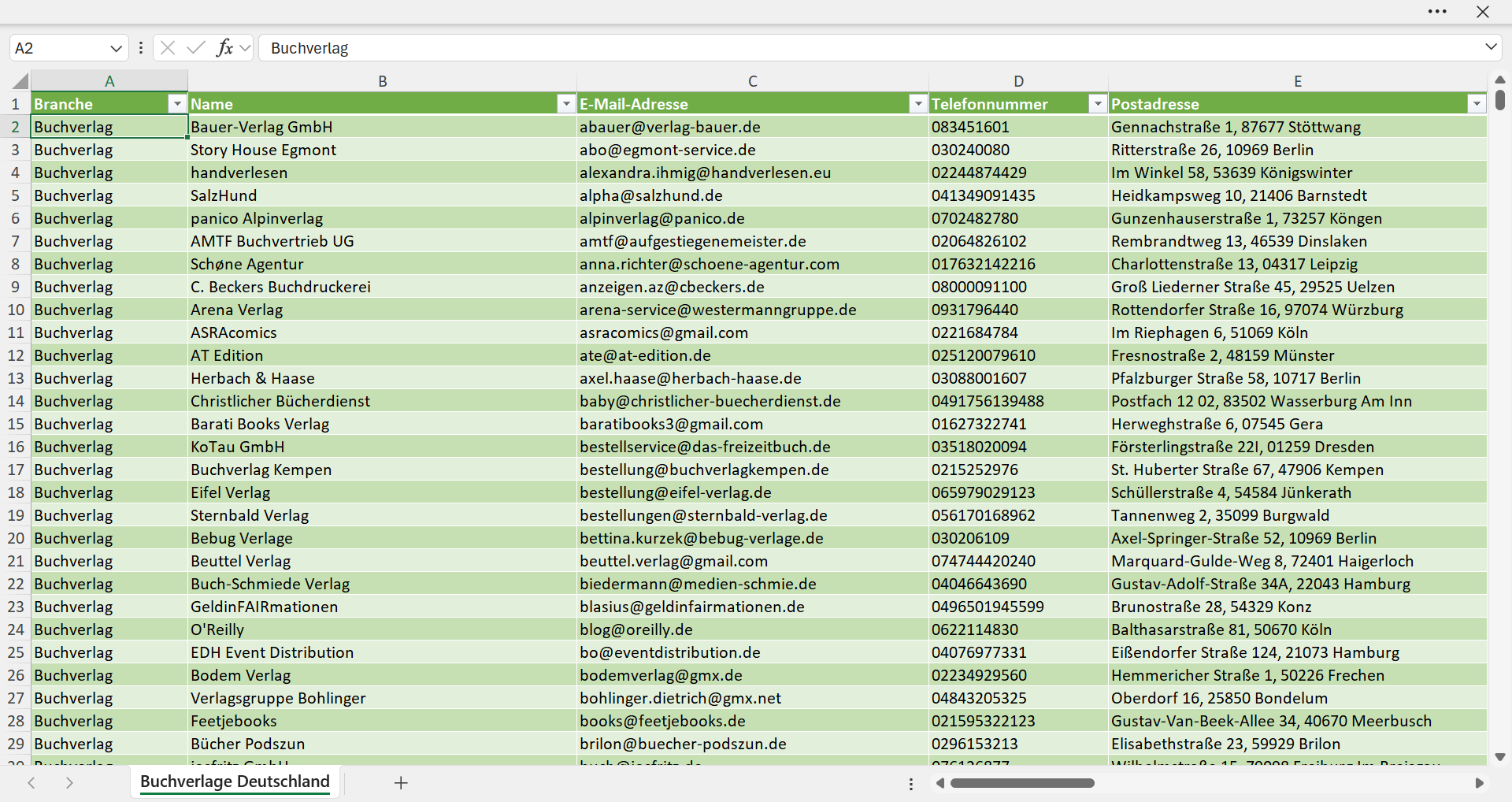This screenshot has width=1512, height=802.
Task: Click vertical scrollbar down arrow
Action: click(x=1500, y=757)
